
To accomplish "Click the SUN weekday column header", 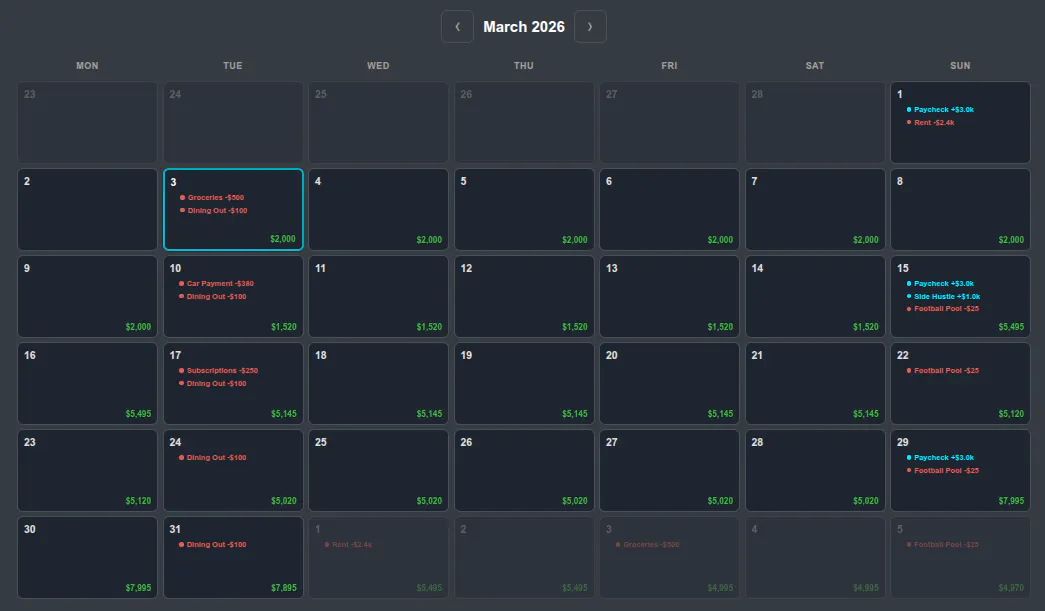I will (960, 65).
